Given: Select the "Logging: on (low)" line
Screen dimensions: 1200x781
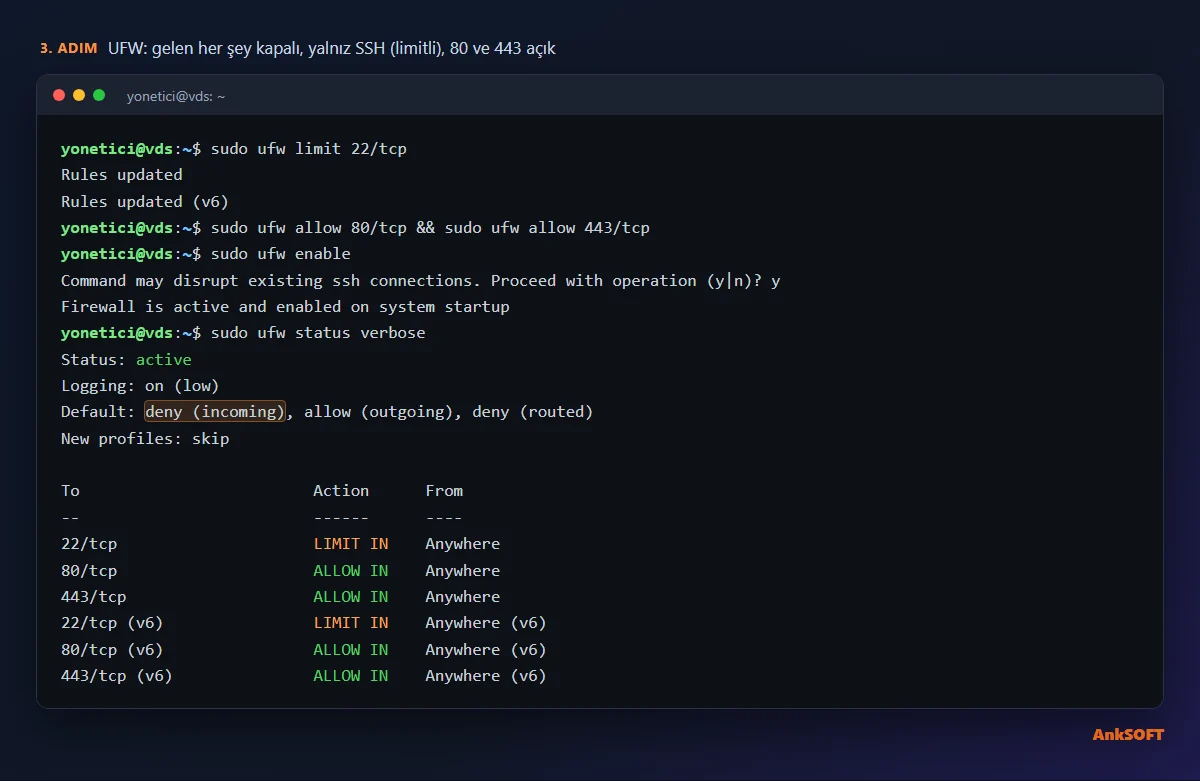Looking at the screenshot, I should (x=140, y=386).
